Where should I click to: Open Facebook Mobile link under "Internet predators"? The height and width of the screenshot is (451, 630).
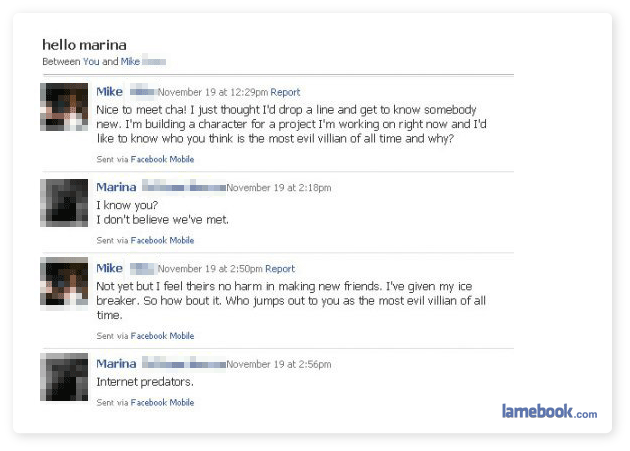[162, 403]
